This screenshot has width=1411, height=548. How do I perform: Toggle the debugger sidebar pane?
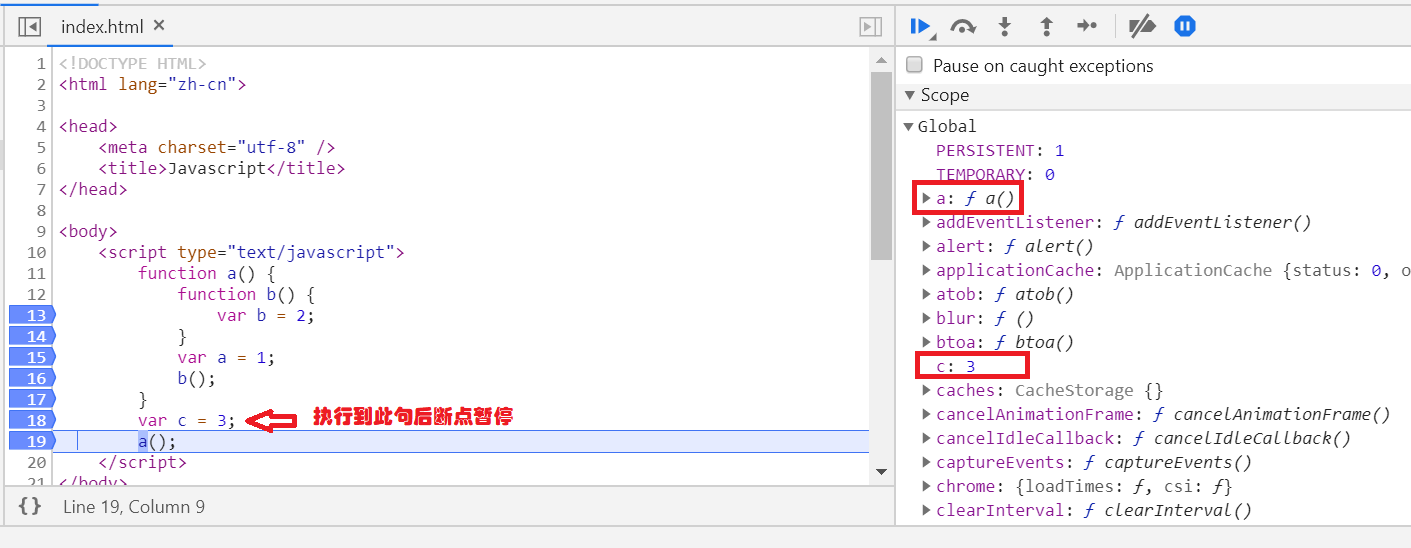(871, 27)
